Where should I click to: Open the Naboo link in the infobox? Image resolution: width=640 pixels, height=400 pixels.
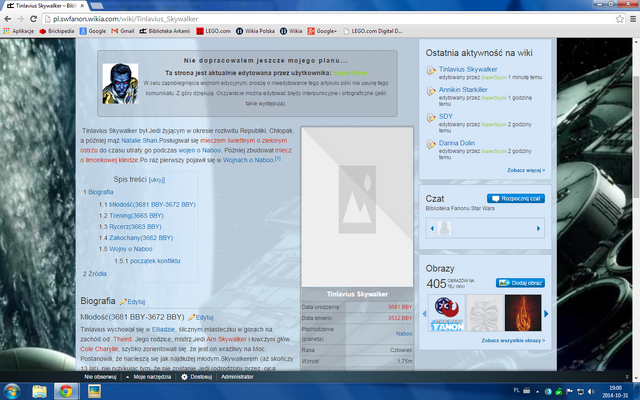pos(404,333)
